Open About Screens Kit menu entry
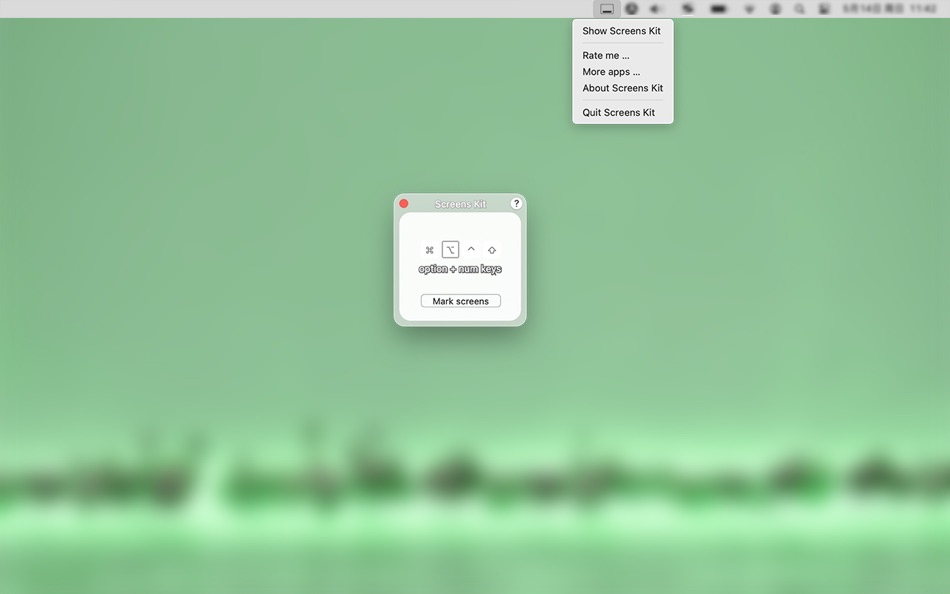Screen dimensions: 950x594 pos(622,88)
